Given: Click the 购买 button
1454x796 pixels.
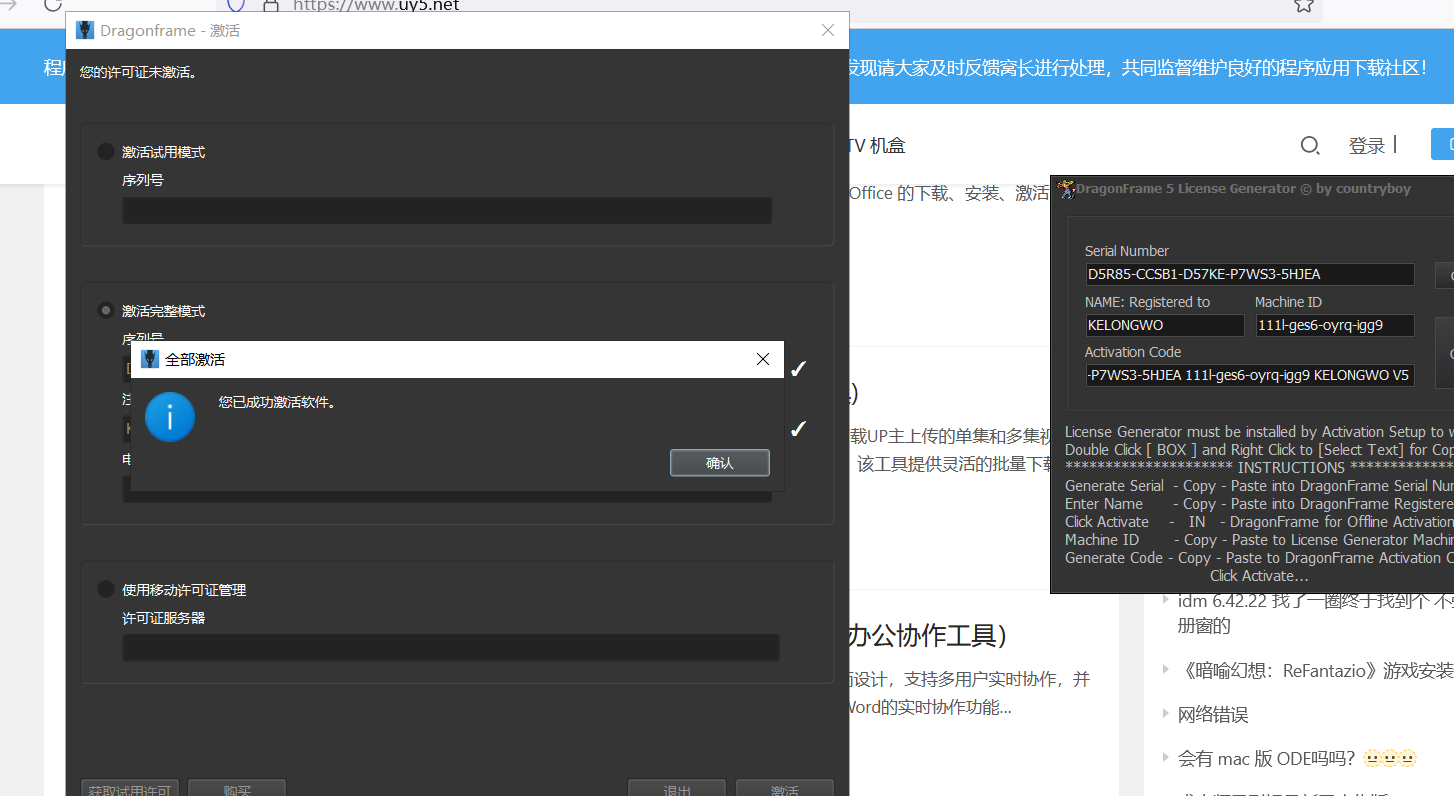Looking at the screenshot, I should 237,789.
